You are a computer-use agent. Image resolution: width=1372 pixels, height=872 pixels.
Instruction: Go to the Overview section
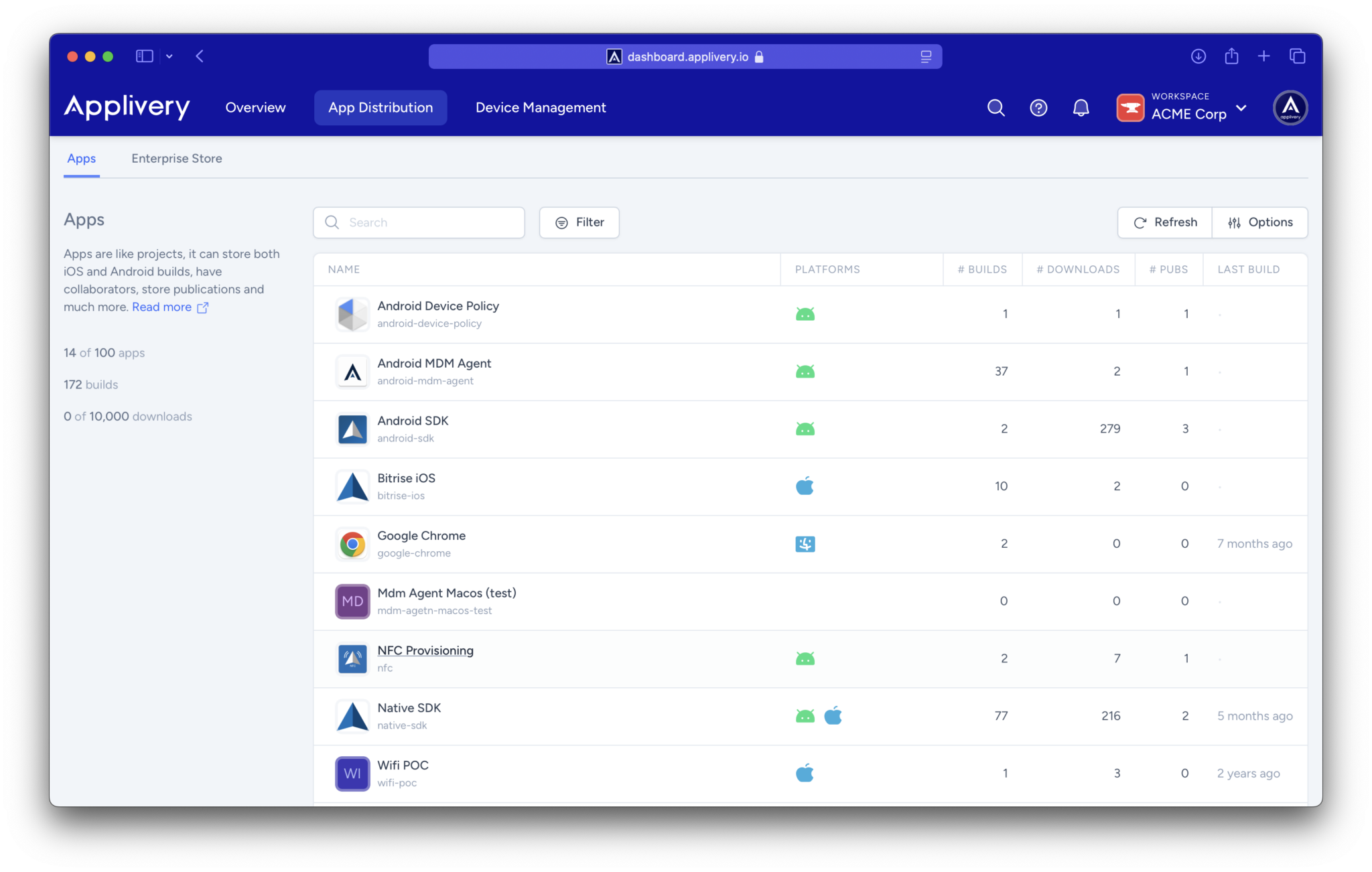coord(255,108)
